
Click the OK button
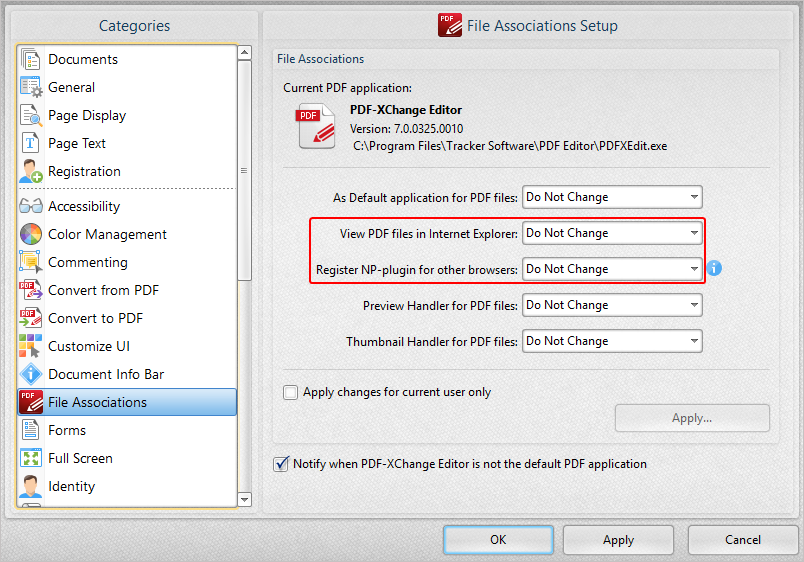[x=498, y=540]
